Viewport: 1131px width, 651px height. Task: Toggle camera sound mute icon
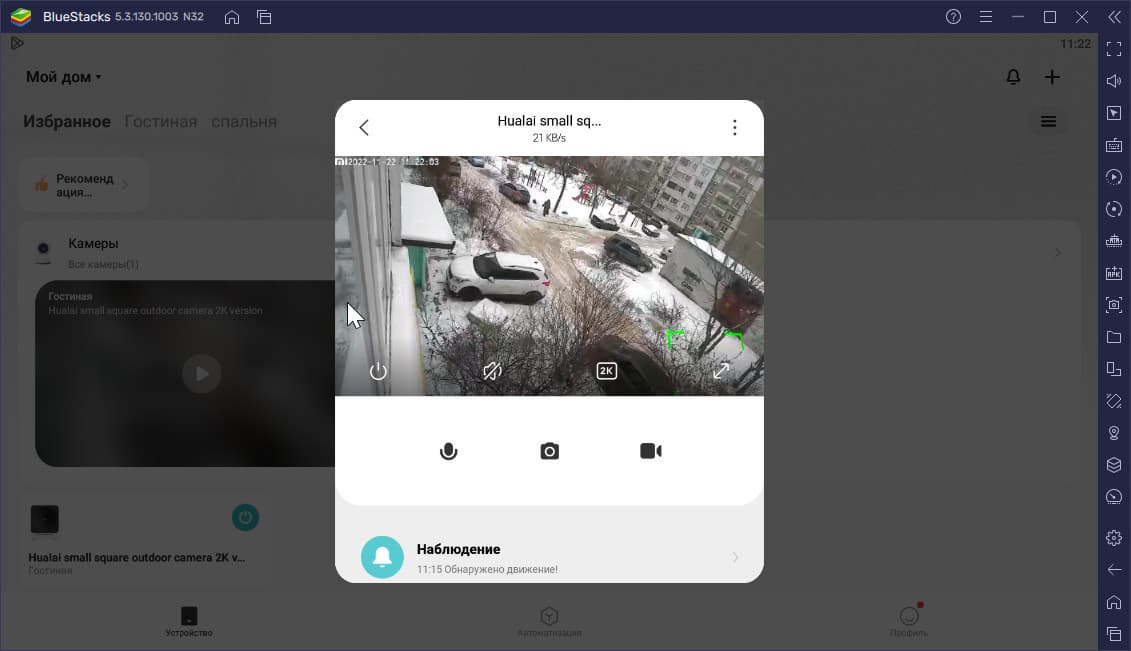492,371
